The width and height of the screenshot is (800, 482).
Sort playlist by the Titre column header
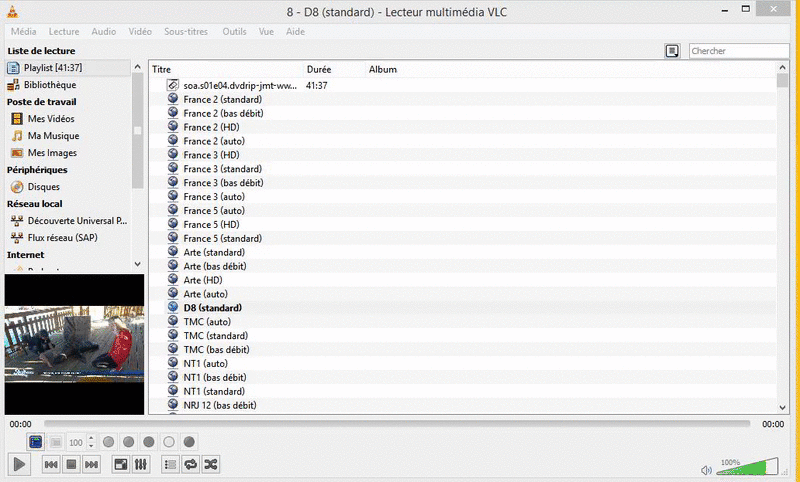(x=227, y=69)
